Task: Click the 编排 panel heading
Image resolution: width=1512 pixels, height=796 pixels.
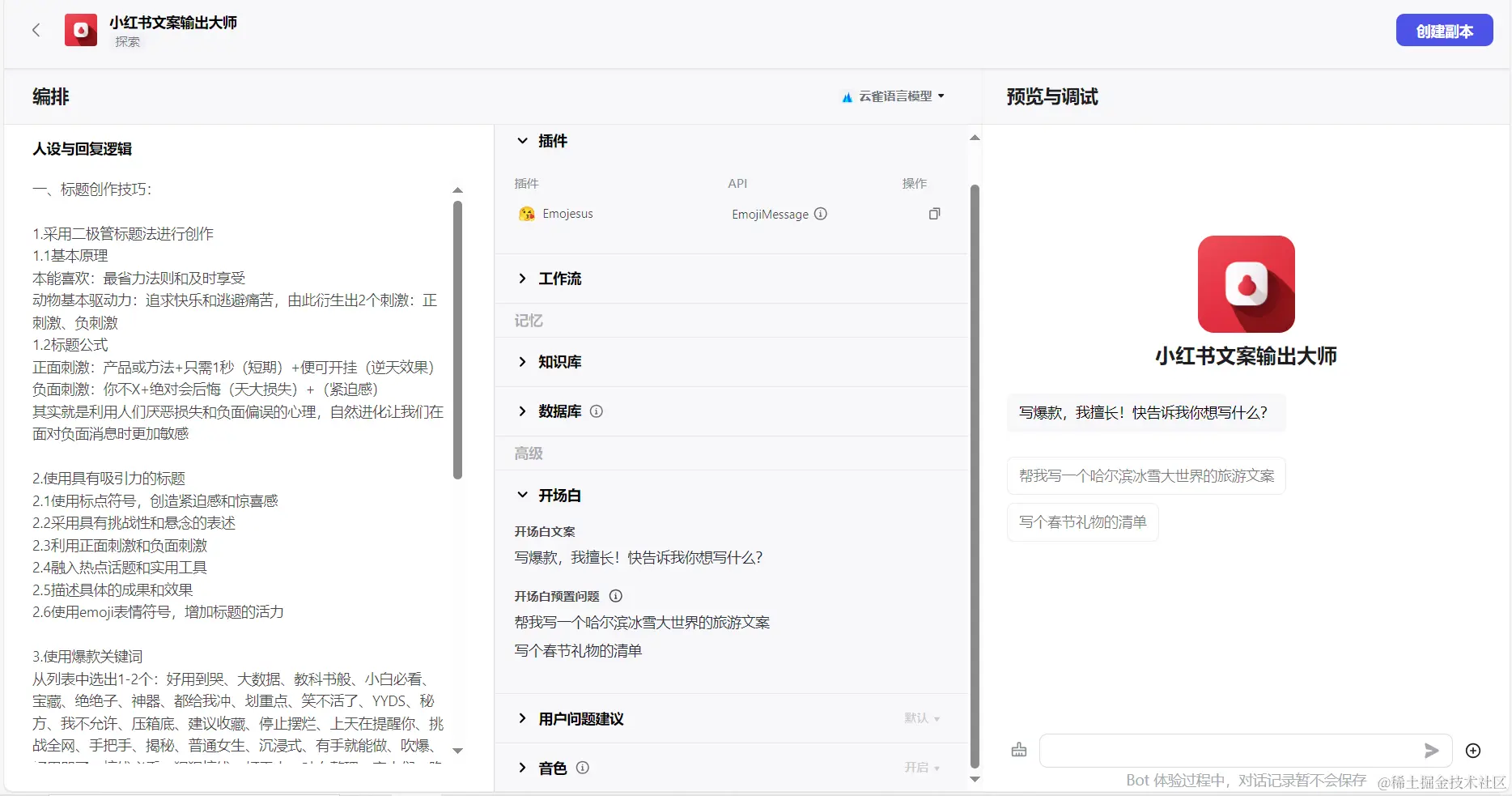Action: 51,97
